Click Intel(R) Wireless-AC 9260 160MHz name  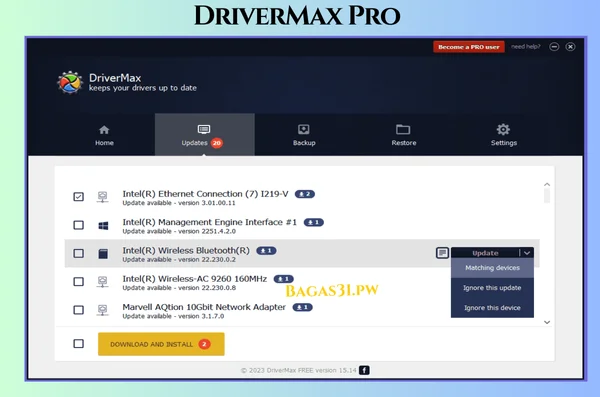pos(195,279)
